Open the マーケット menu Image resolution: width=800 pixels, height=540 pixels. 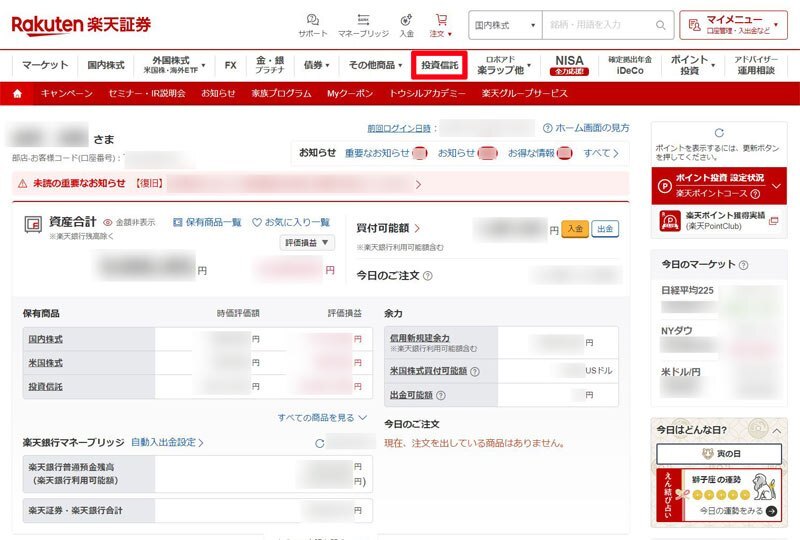(45, 65)
